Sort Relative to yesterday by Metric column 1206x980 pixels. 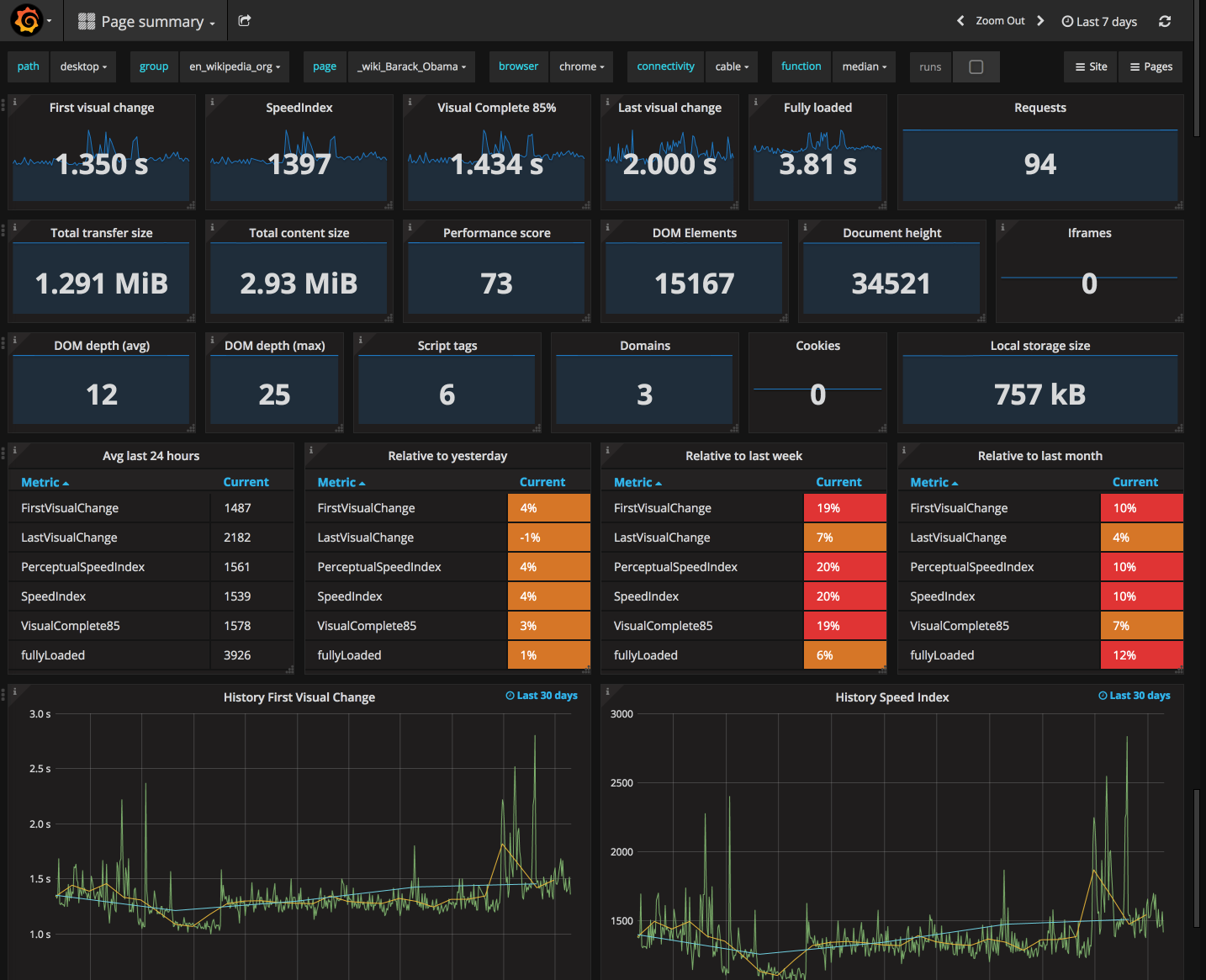coord(341,482)
